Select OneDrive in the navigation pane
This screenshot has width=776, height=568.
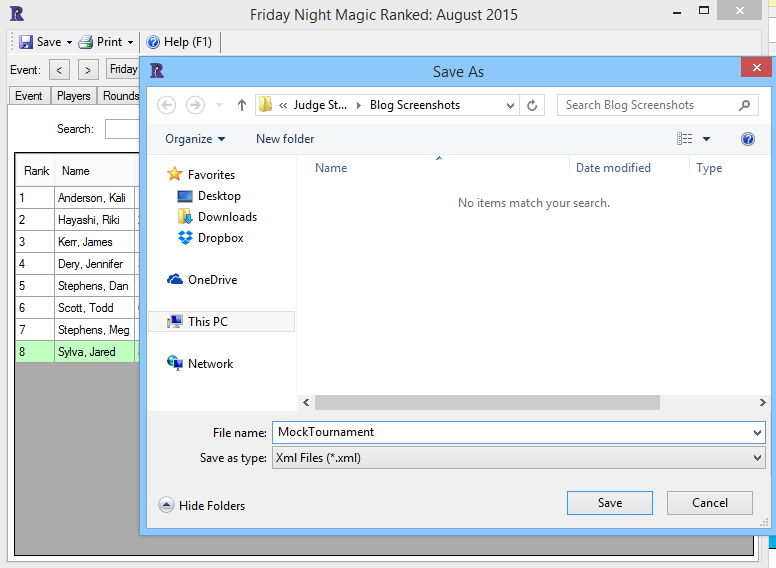coord(202,280)
